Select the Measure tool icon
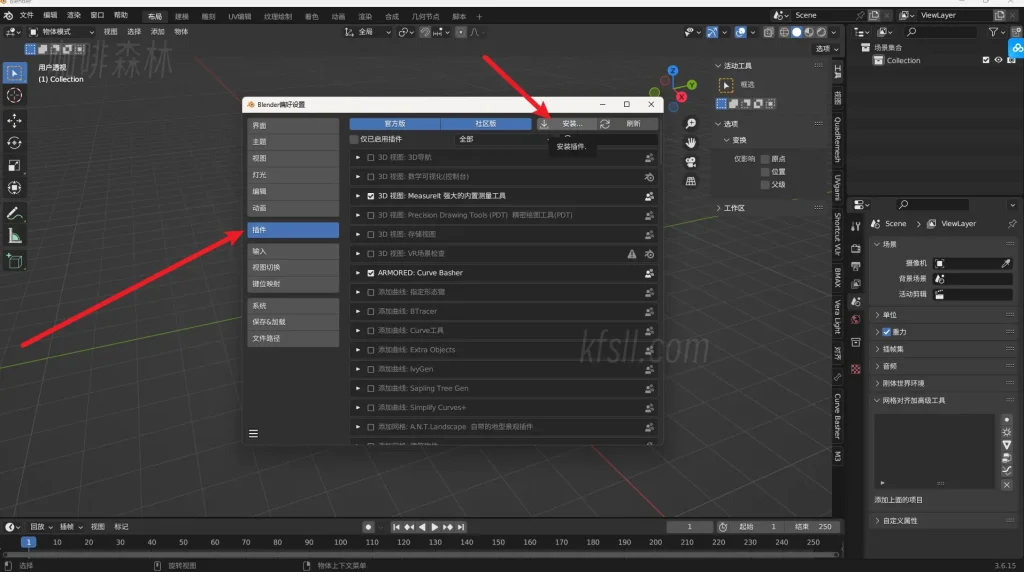This screenshot has width=1024, height=572. [15, 236]
